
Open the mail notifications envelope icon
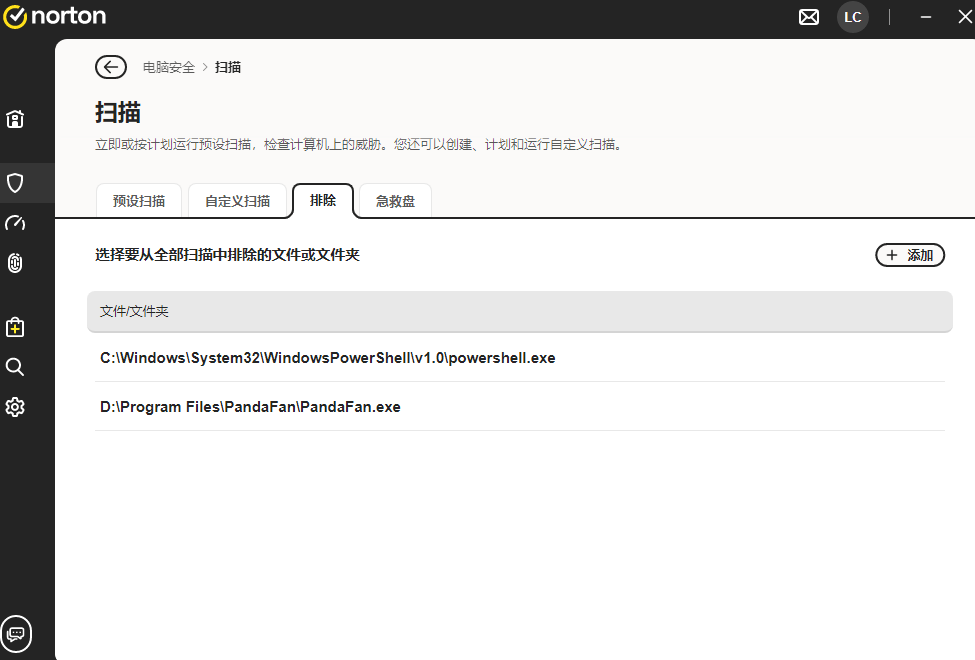809,17
